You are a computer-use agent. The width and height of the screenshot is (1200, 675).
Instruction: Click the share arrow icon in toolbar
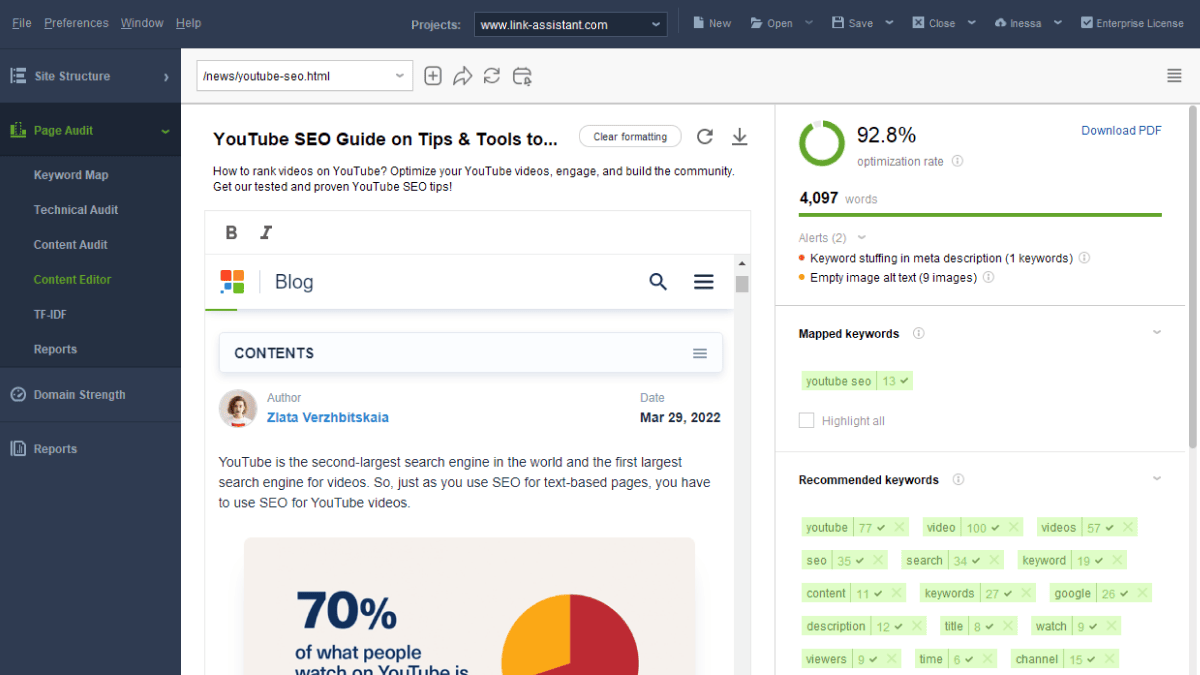pos(462,76)
